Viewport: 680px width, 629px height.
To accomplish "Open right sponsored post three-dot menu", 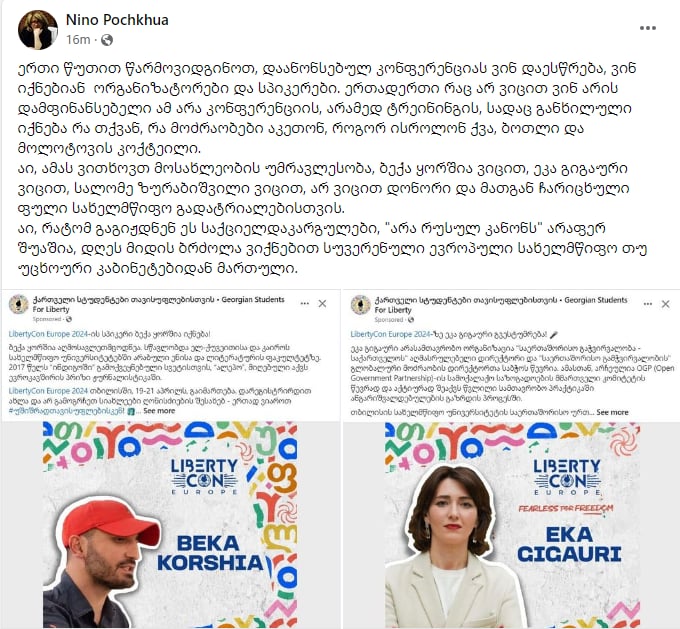I will pyautogui.click(x=648, y=304).
